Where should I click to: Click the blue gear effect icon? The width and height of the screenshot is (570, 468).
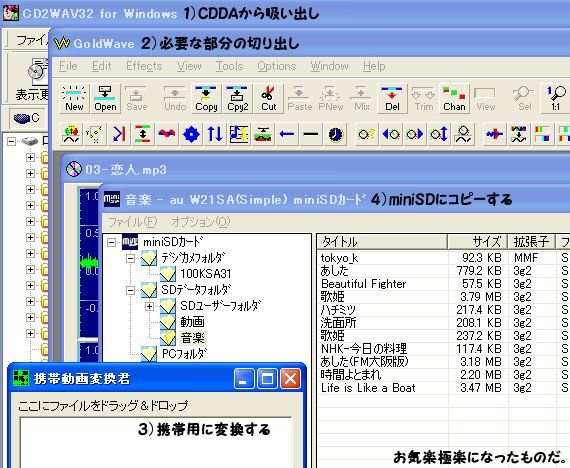point(191,135)
